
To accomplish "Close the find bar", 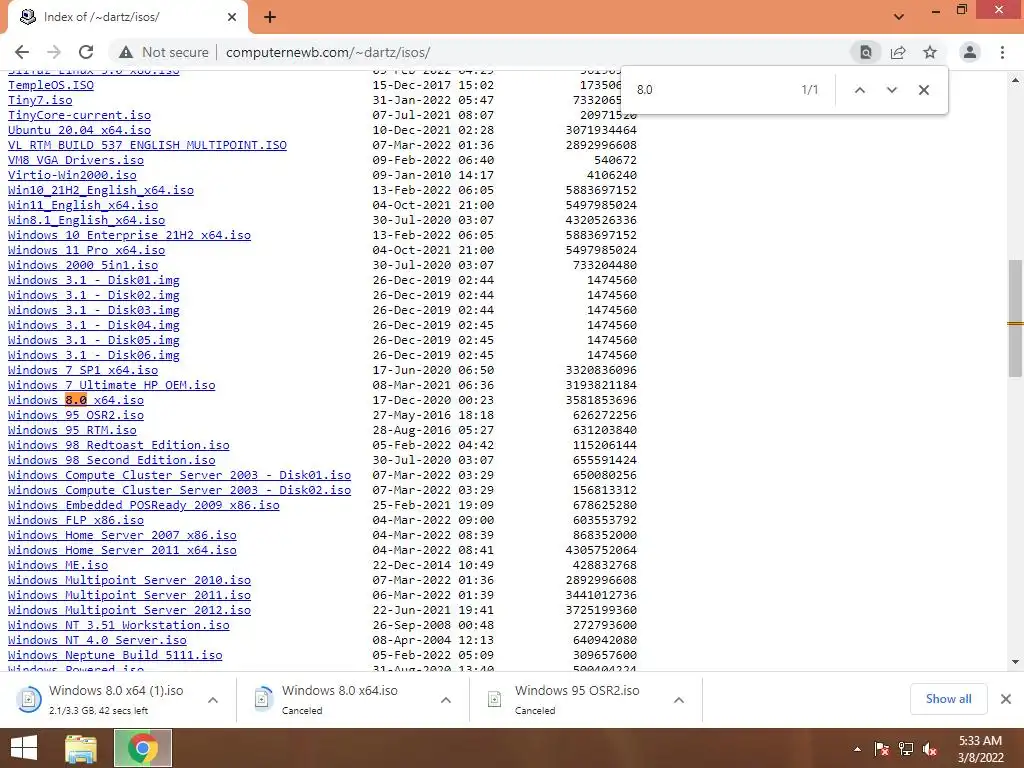I will tap(923, 90).
